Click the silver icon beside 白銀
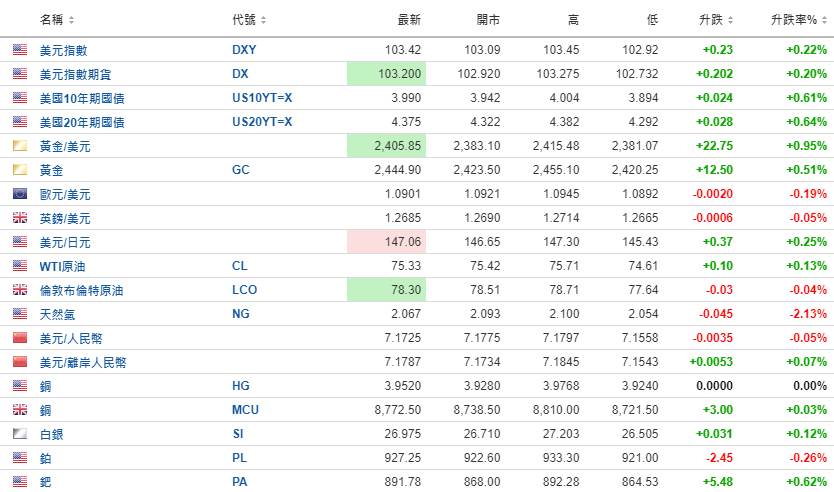Viewport: 834px width, 492px height. coord(20,434)
